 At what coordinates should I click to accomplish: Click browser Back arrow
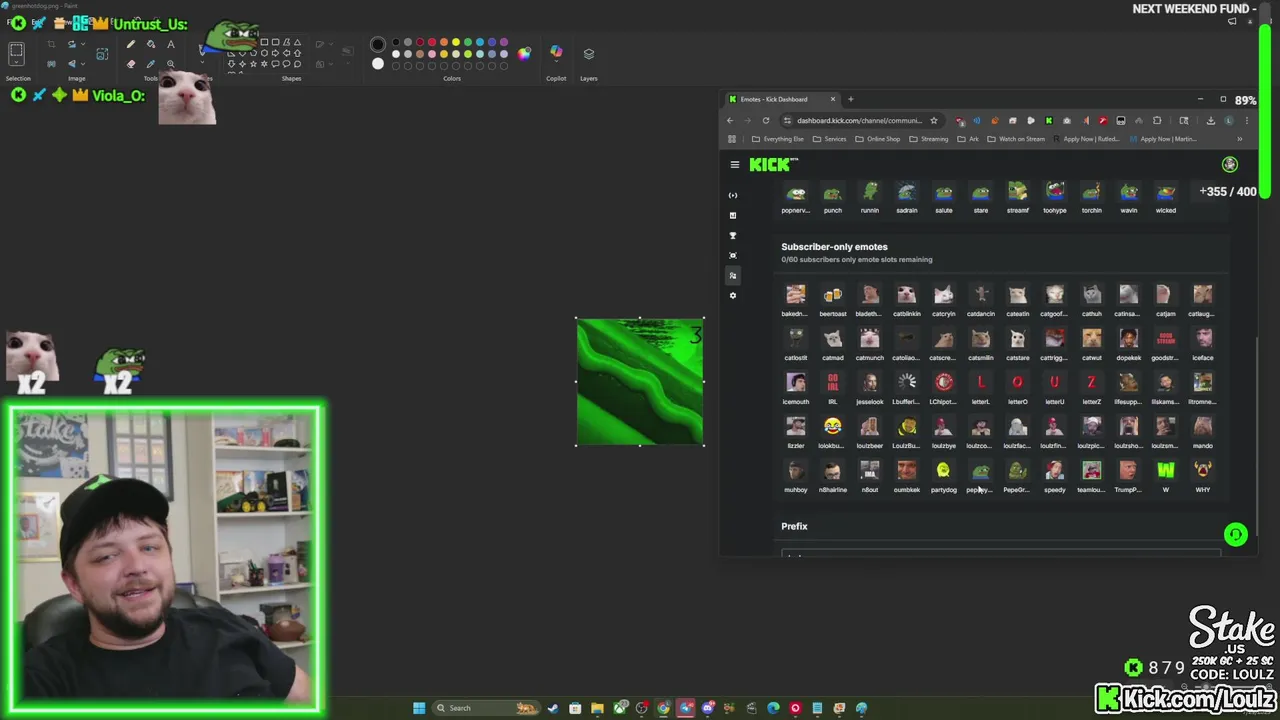(x=730, y=120)
